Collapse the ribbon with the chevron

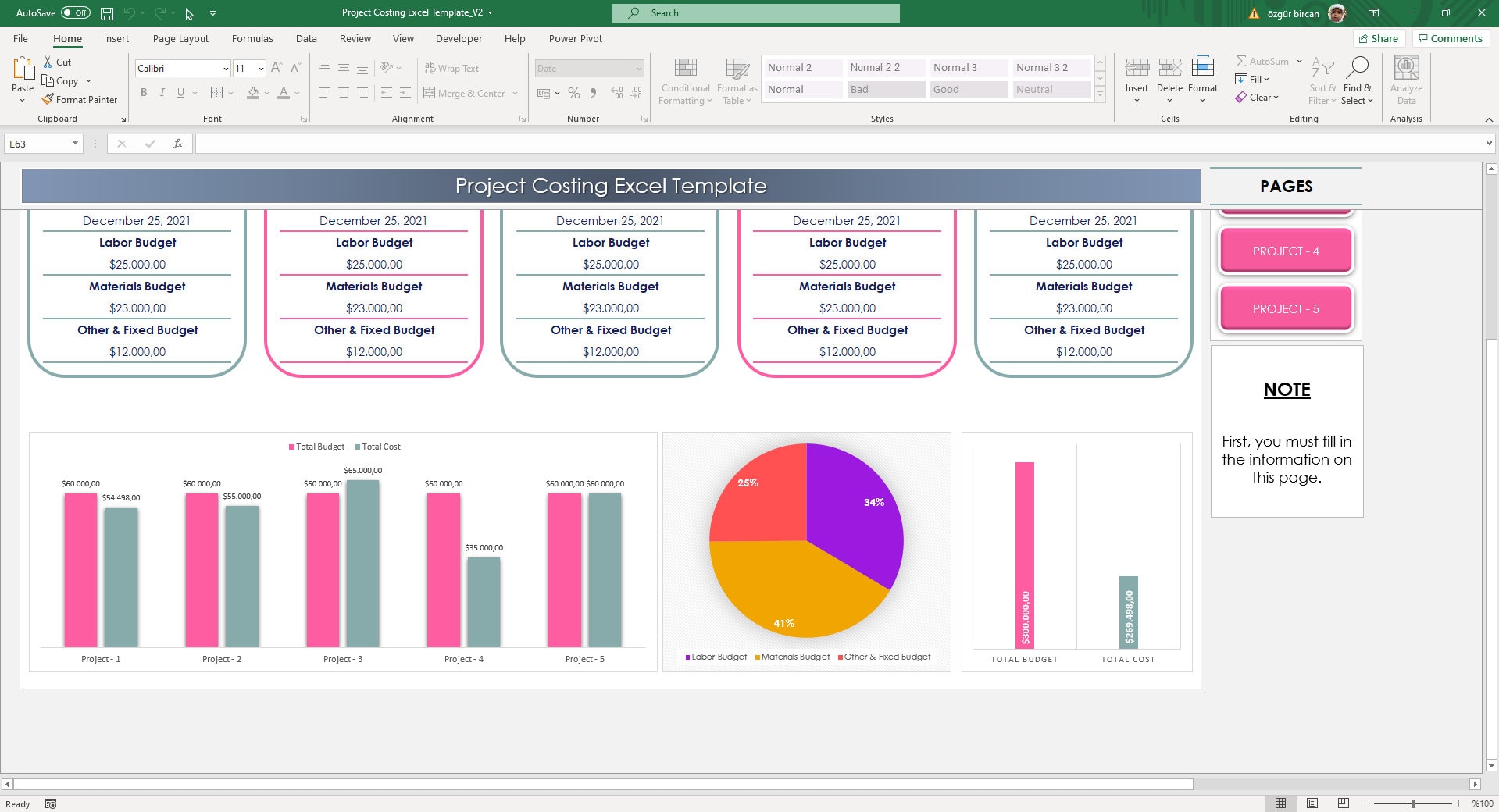pos(1489,119)
